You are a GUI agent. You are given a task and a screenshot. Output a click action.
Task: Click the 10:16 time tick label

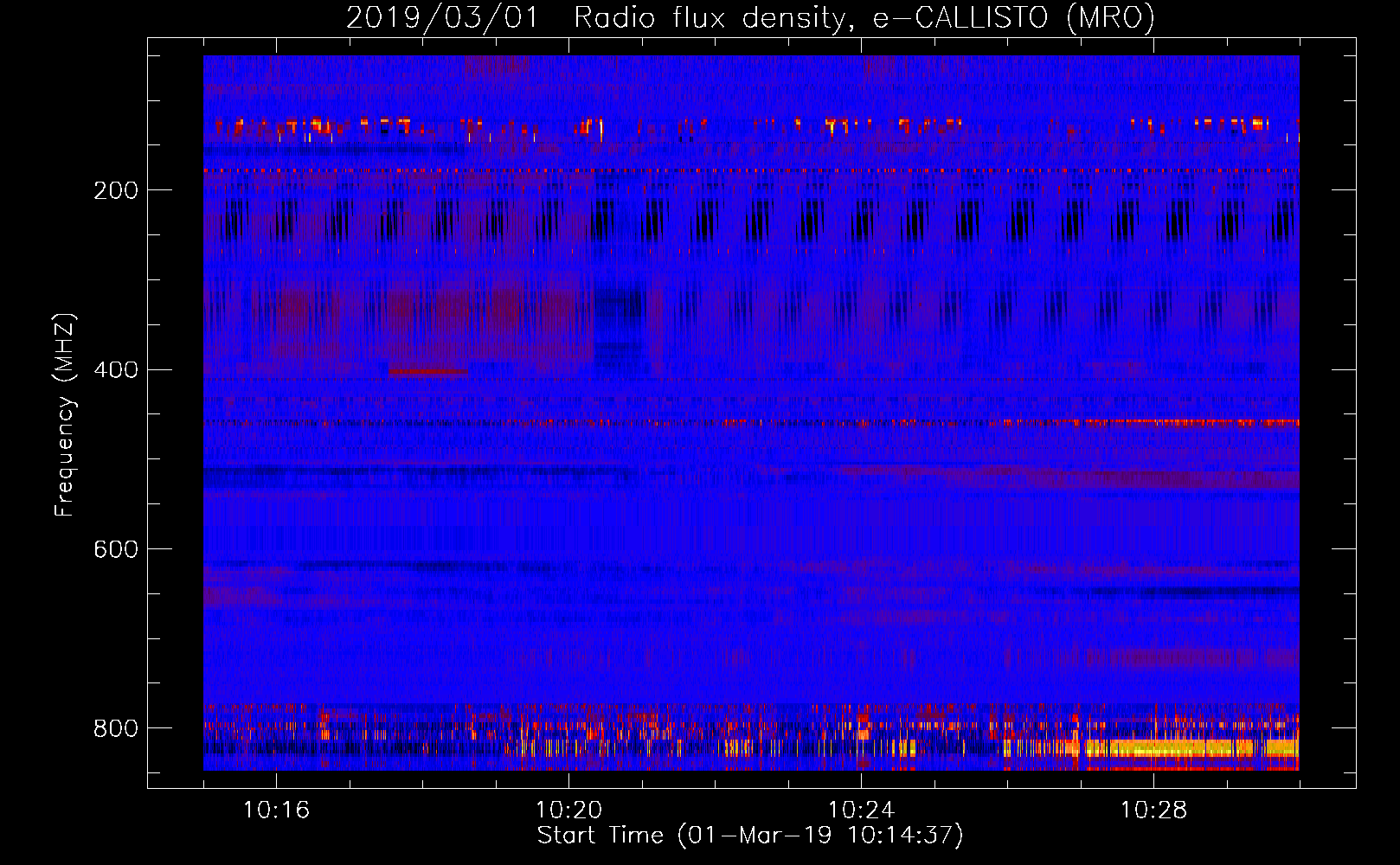276,811
